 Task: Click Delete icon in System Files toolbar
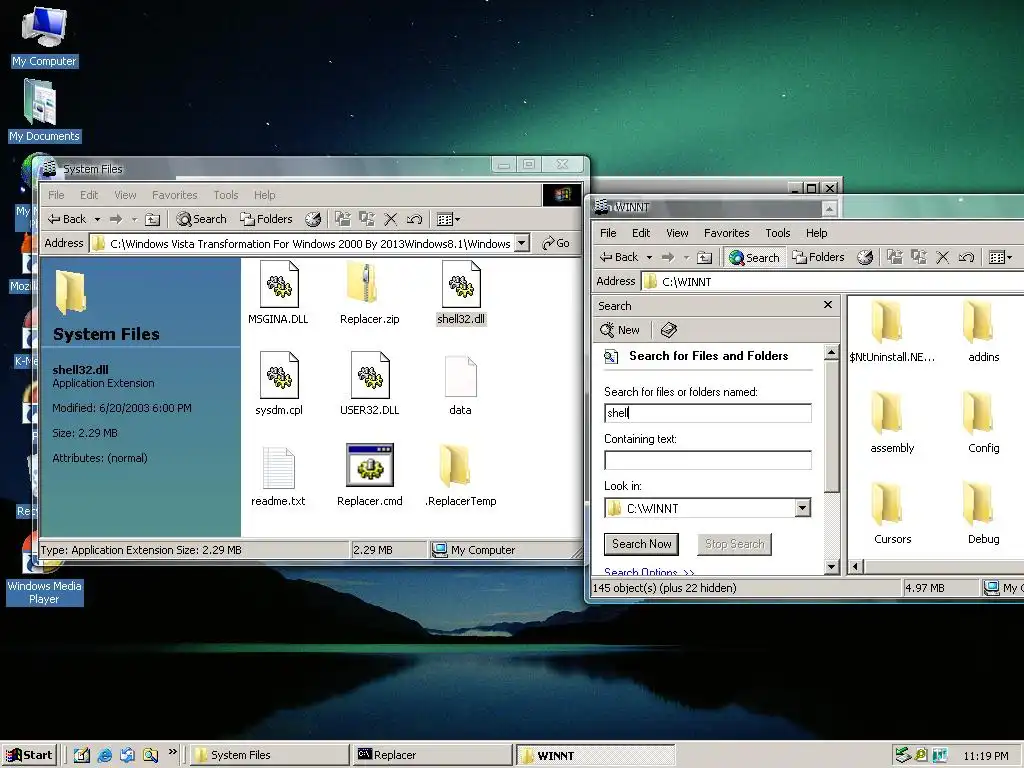[x=391, y=219]
